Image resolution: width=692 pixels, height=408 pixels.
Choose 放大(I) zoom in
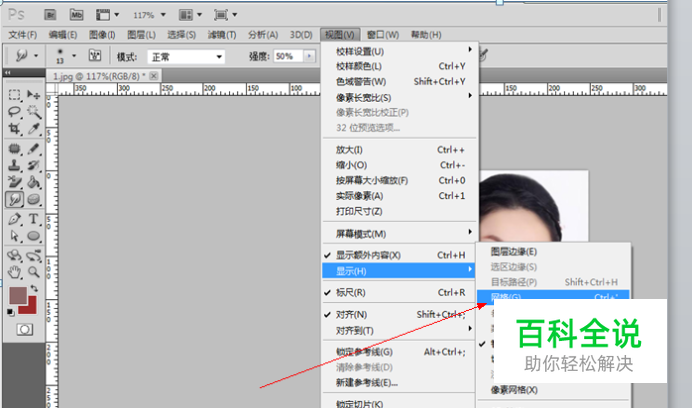point(399,150)
